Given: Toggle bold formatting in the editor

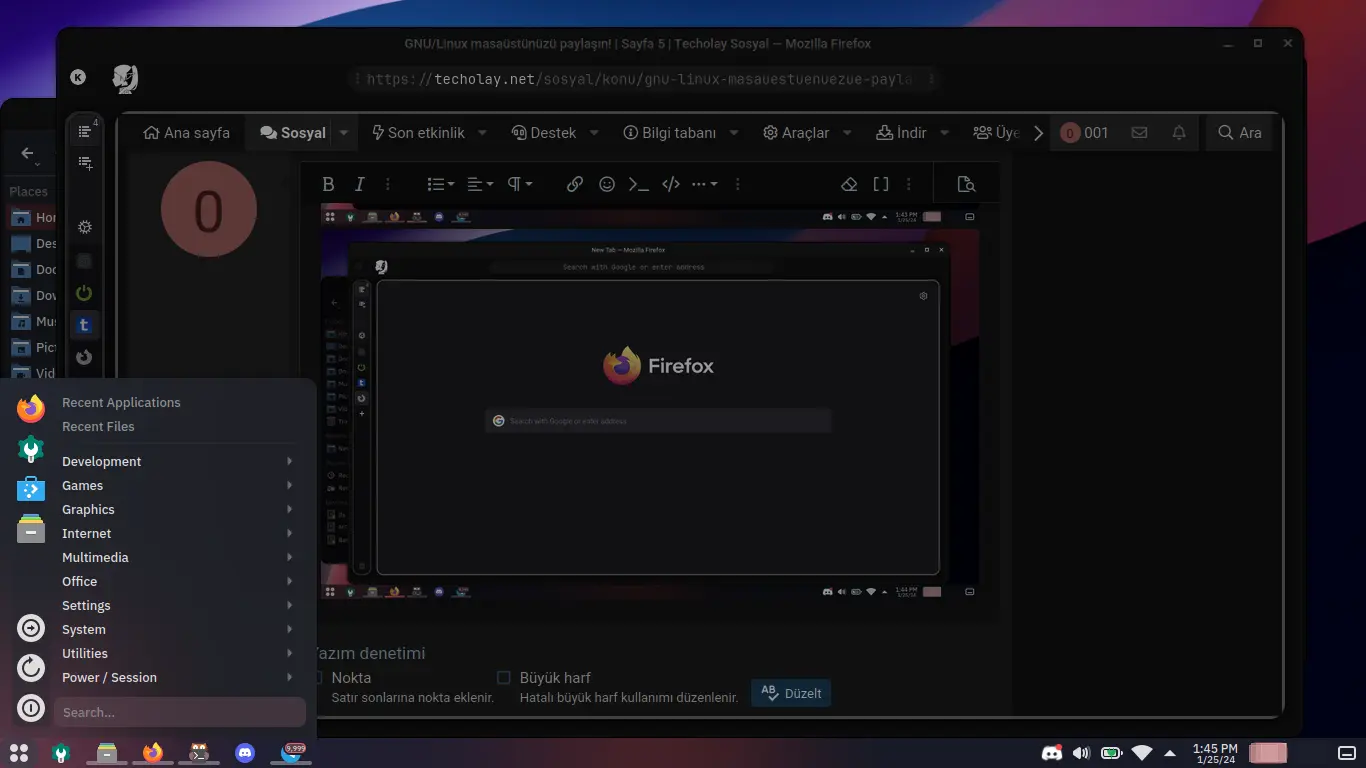Looking at the screenshot, I should tap(328, 184).
